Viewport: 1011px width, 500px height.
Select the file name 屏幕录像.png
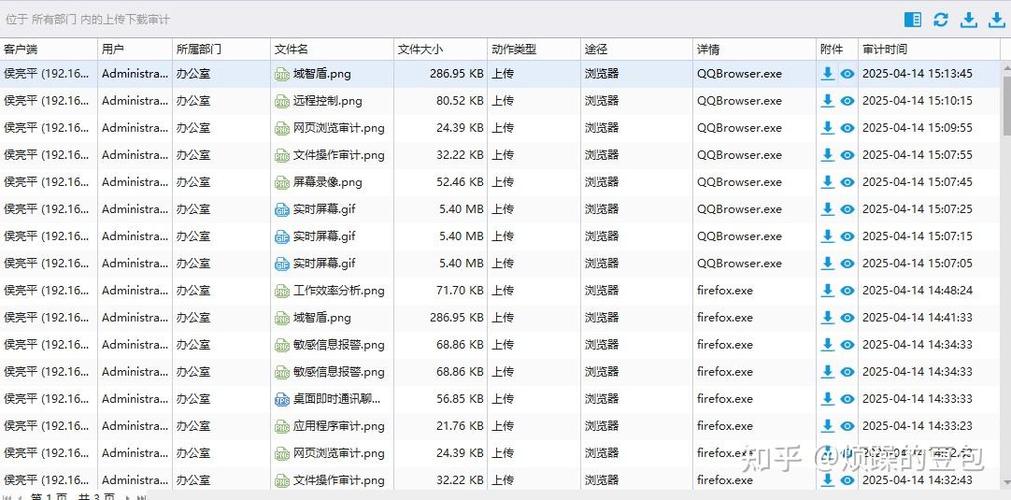[328, 182]
